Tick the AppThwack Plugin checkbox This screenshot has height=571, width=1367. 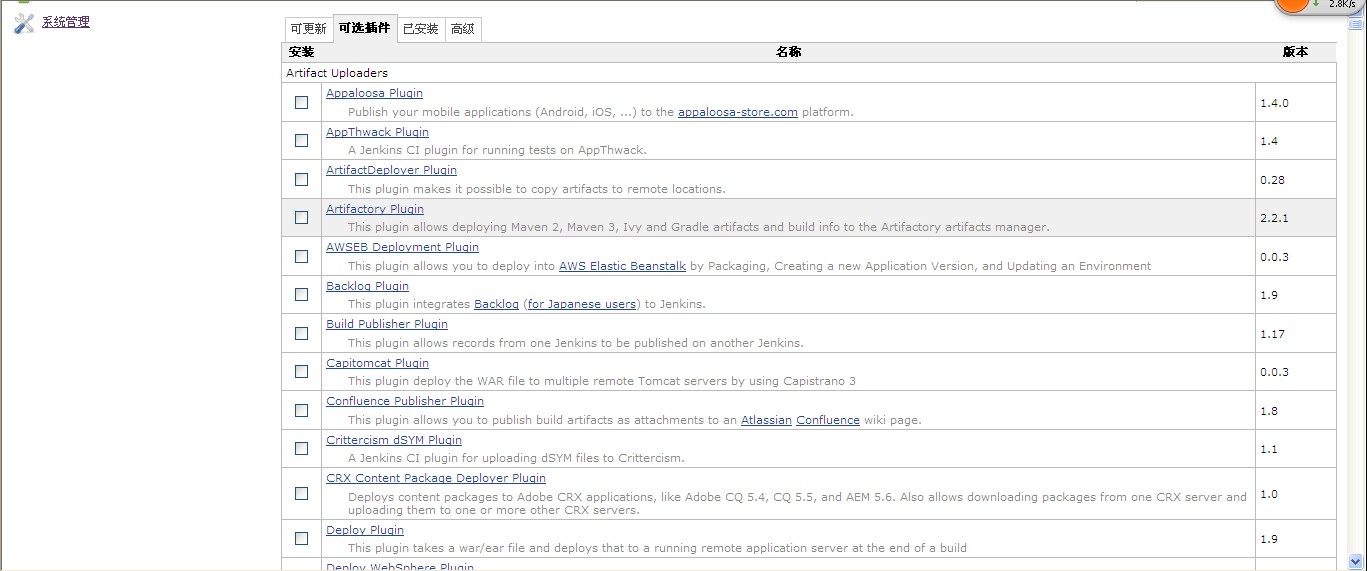coord(302,141)
